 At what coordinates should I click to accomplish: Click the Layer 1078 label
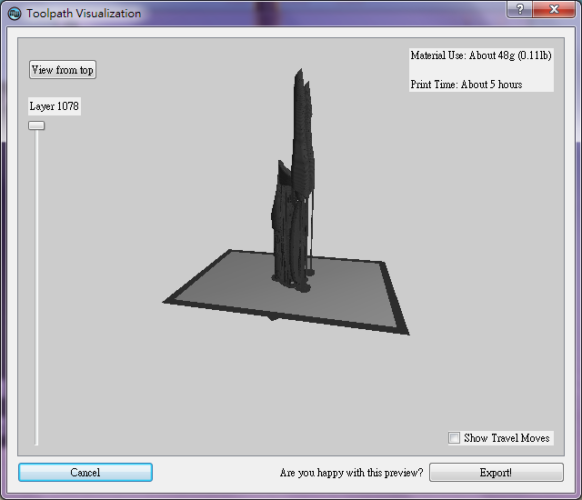[x=54, y=106]
